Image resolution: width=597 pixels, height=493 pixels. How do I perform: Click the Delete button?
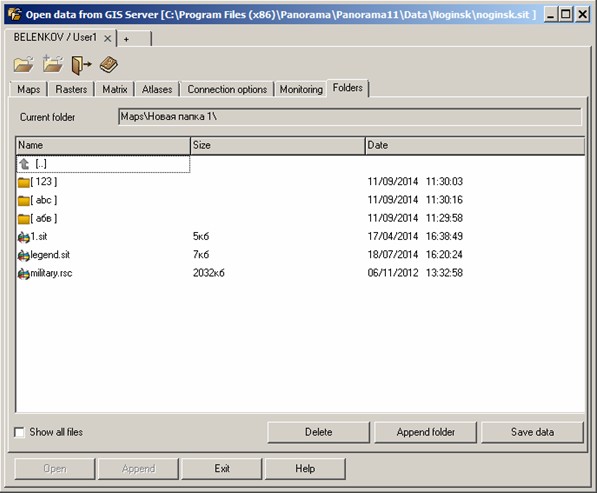[318, 432]
